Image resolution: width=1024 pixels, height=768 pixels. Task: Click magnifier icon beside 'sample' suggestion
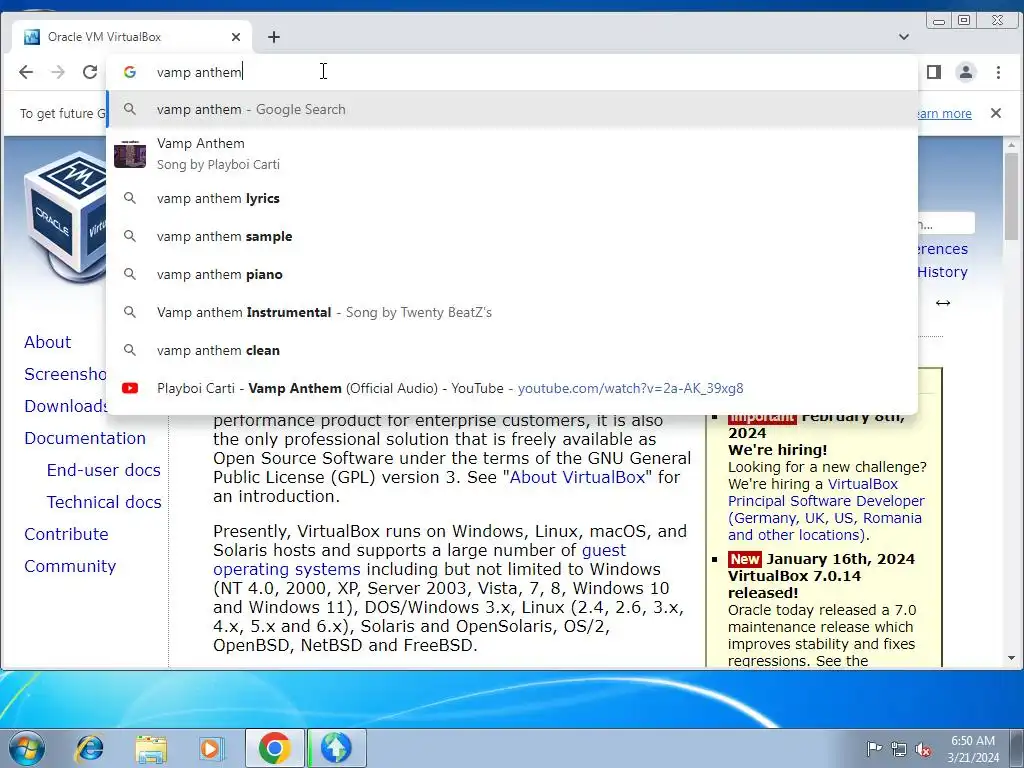[x=130, y=236]
